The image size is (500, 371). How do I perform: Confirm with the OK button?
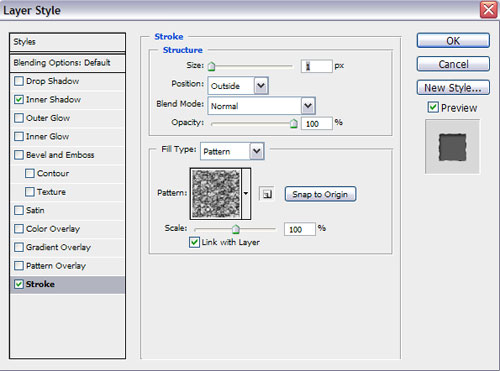pyautogui.click(x=453, y=41)
